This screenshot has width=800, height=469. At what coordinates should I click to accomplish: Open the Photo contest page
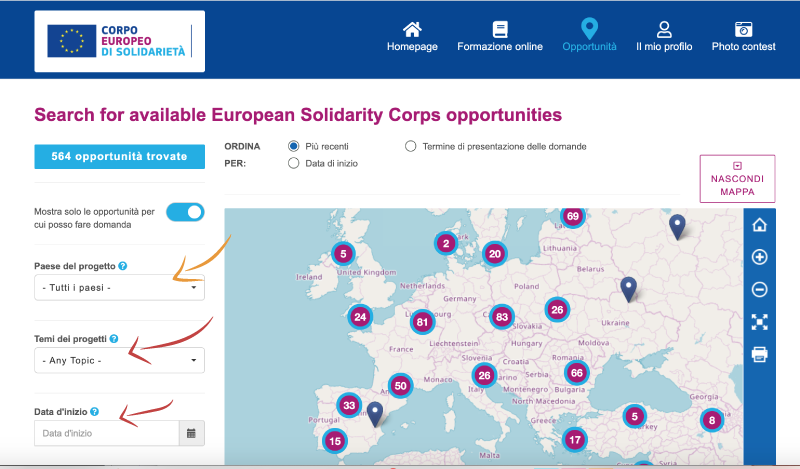click(x=743, y=36)
